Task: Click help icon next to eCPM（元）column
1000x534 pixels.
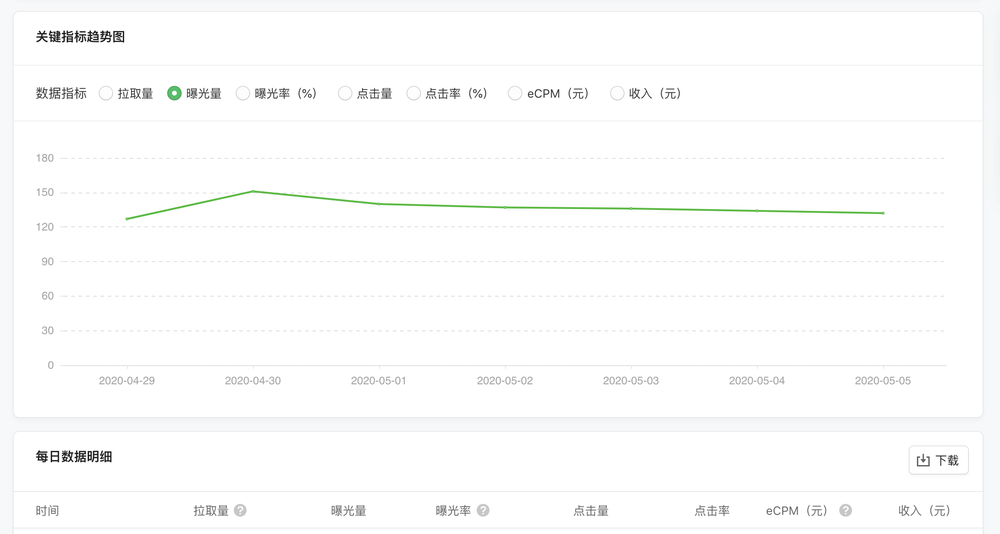Action: pos(845,510)
